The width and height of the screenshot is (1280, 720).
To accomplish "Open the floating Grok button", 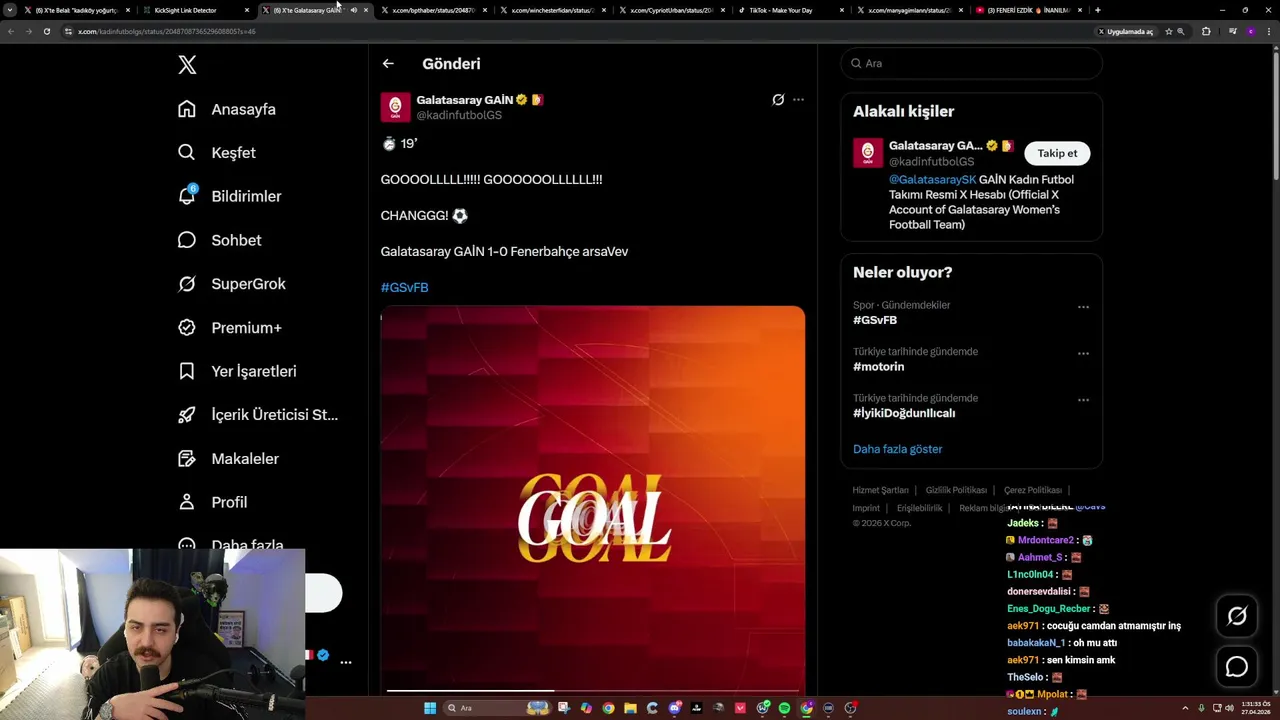I will pyautogui.click(x=1237, y=616).
